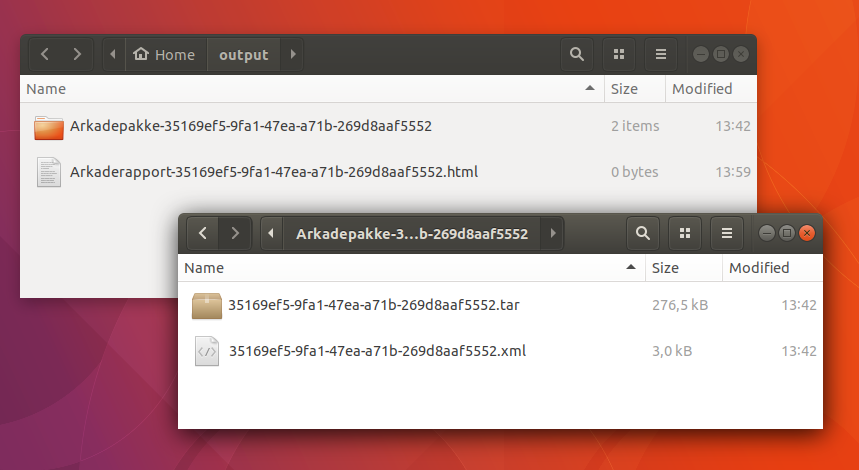Select Arkaderapport-35169ef5 html file name

point(274,172)
